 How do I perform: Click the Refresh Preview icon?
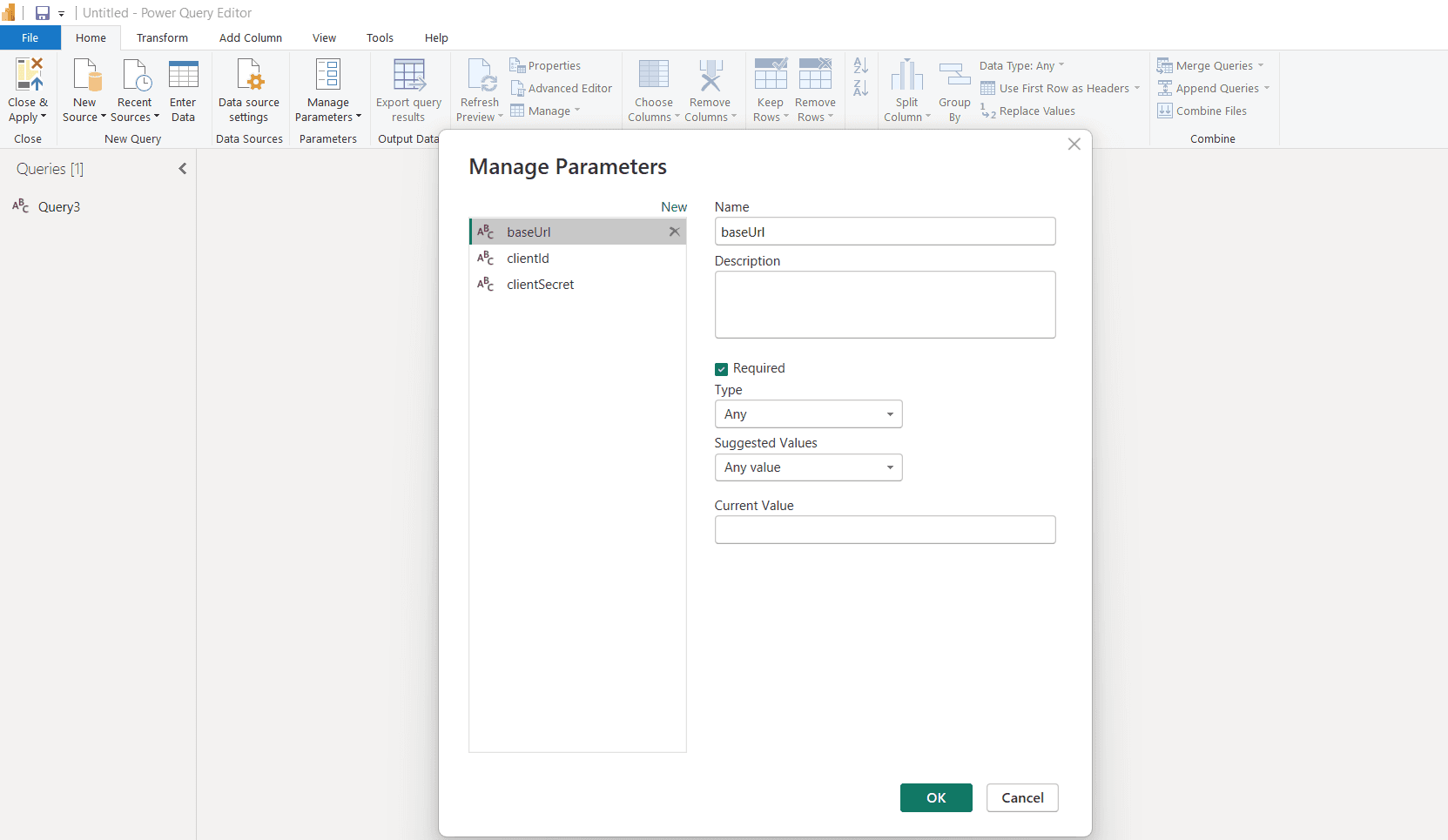[x=482, y=75]
